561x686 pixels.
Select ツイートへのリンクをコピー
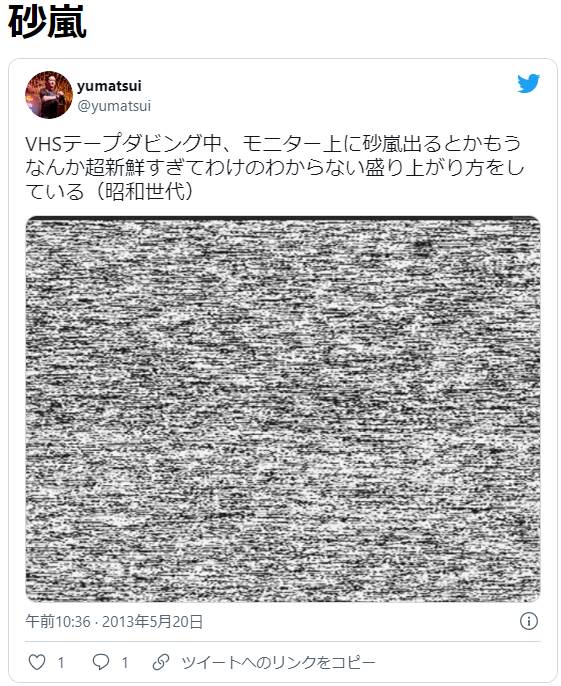coord(279,662)
